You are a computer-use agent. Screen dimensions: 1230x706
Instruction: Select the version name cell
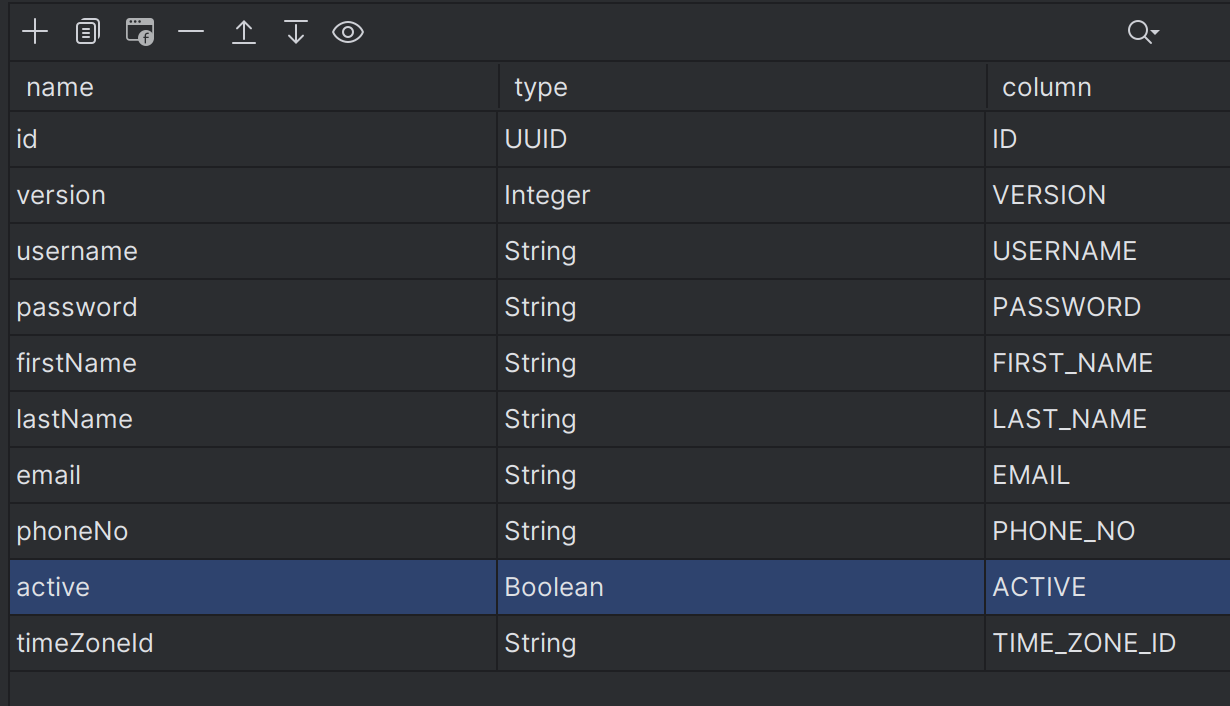(253, 195)
